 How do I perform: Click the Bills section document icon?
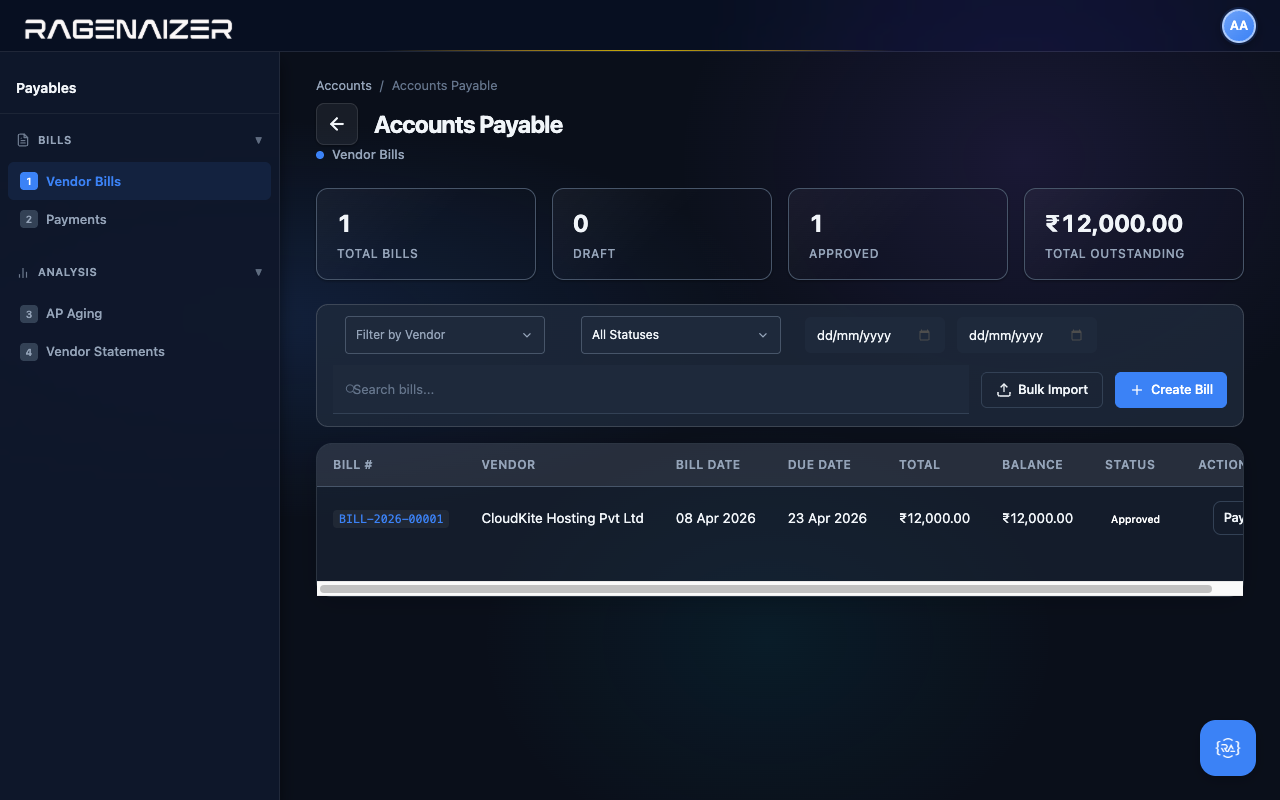[23, 140]
